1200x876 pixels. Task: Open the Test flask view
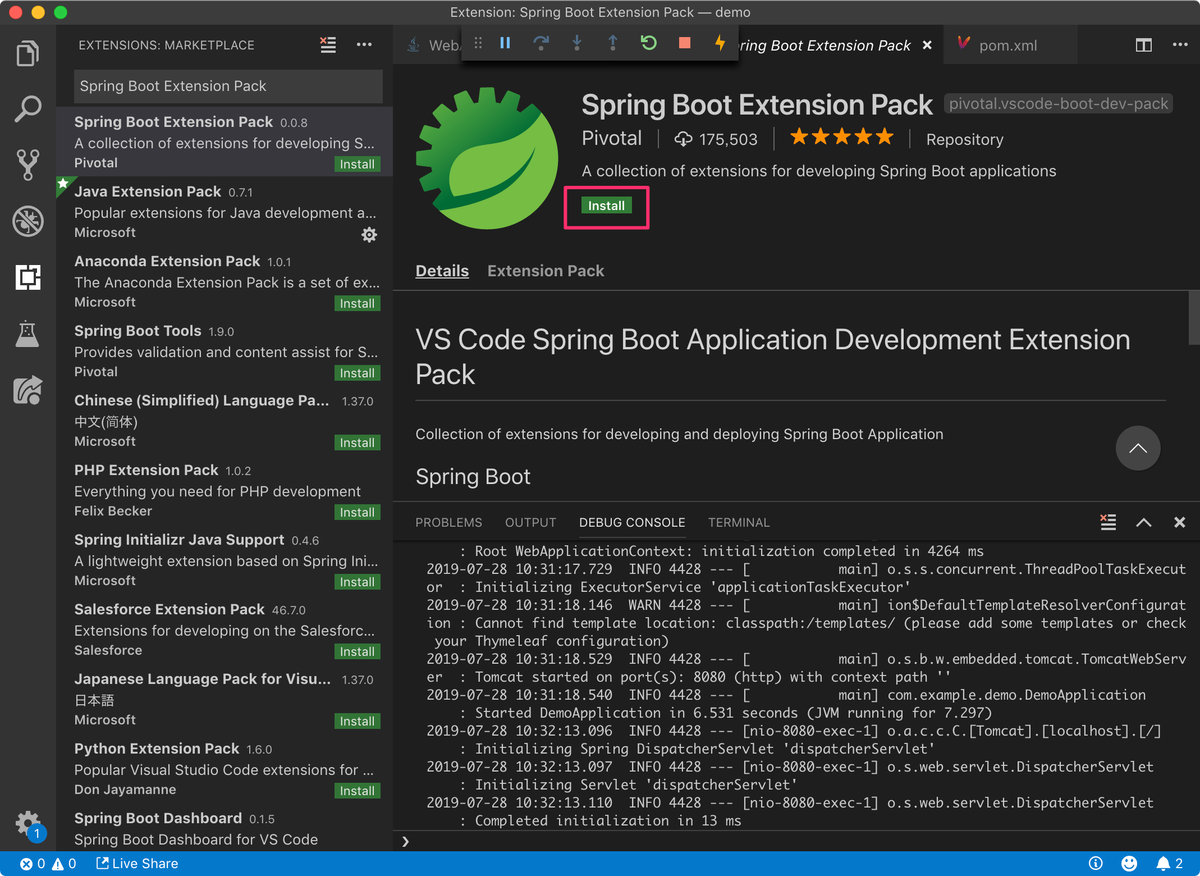click(28, 333)
